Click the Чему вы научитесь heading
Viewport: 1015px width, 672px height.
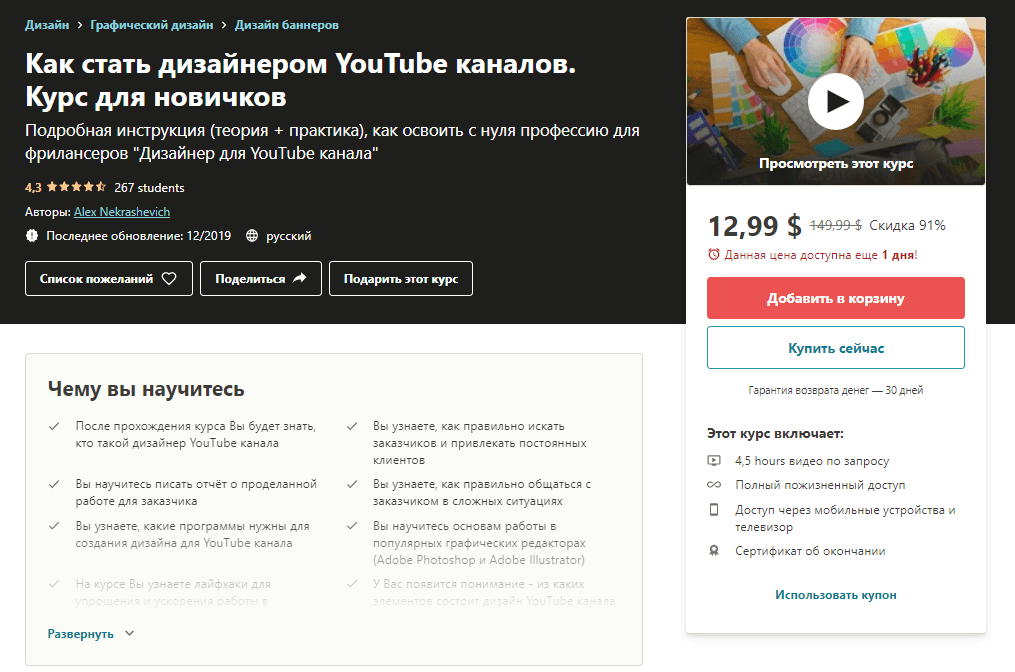click(x=146, y=388)
